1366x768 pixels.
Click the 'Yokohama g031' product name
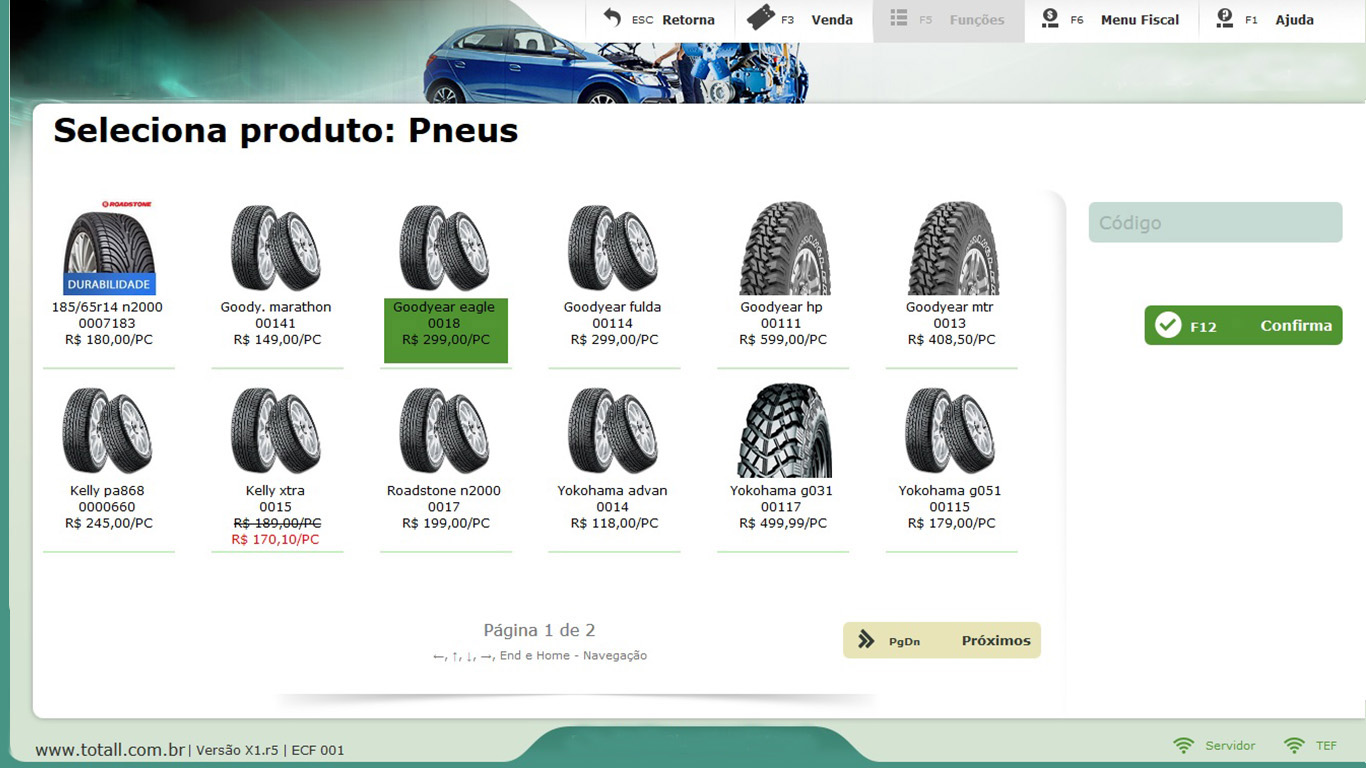coord(781,491)
